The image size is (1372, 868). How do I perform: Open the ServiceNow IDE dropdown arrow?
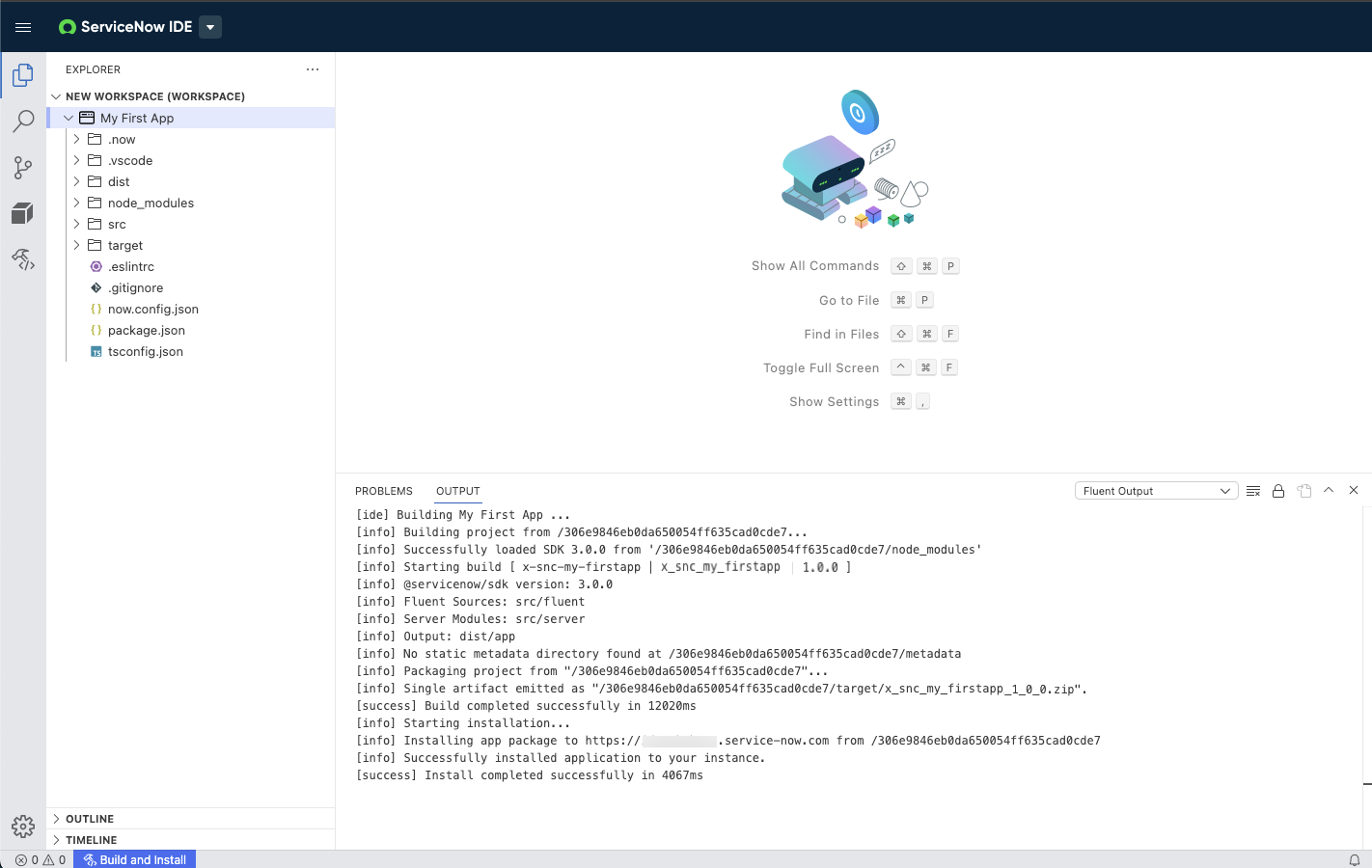[210, 27]
